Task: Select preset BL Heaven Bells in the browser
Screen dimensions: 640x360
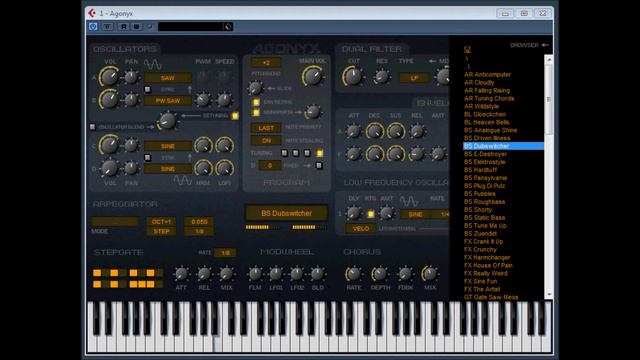Action: coord(487,122)
